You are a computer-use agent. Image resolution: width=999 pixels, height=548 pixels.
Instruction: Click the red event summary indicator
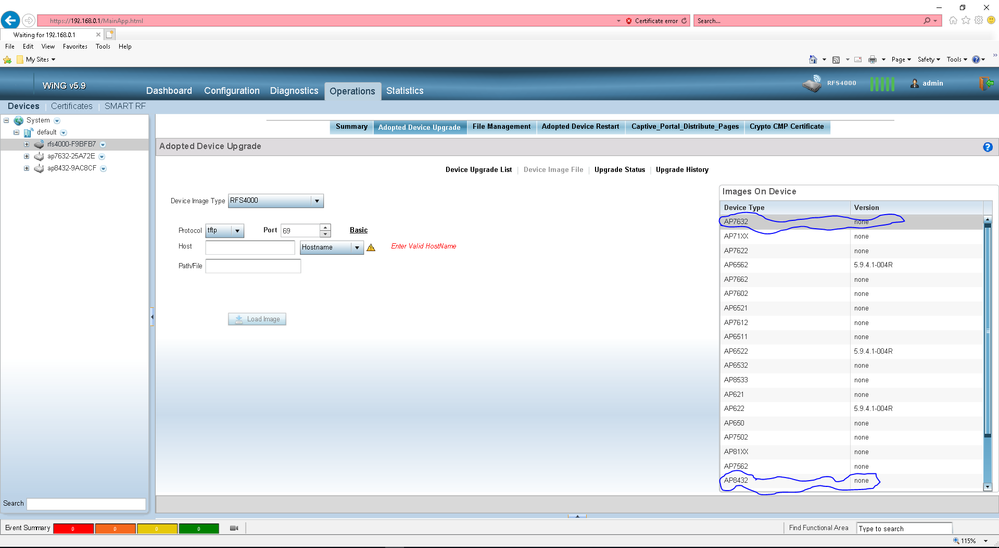click(73, 528)
